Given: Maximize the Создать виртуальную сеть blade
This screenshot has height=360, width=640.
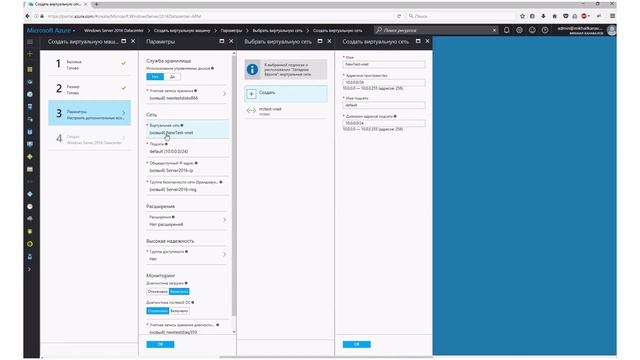Looking at the screenshot, I should [x=418, y=41].
